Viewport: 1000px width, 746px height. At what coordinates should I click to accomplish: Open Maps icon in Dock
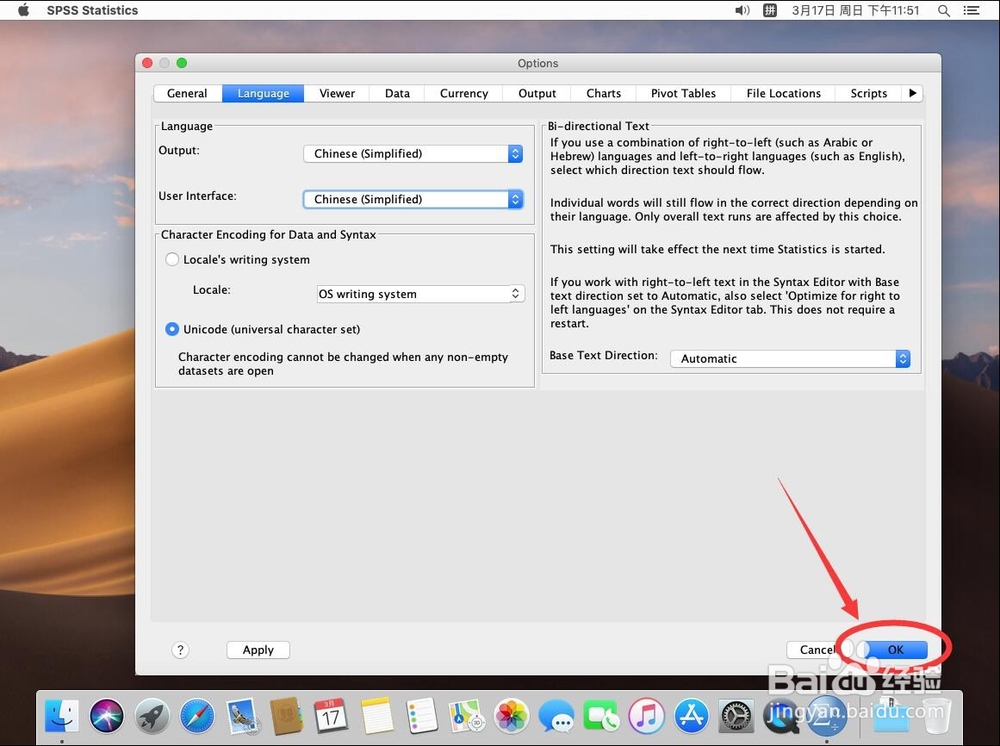tap(466, 715)
